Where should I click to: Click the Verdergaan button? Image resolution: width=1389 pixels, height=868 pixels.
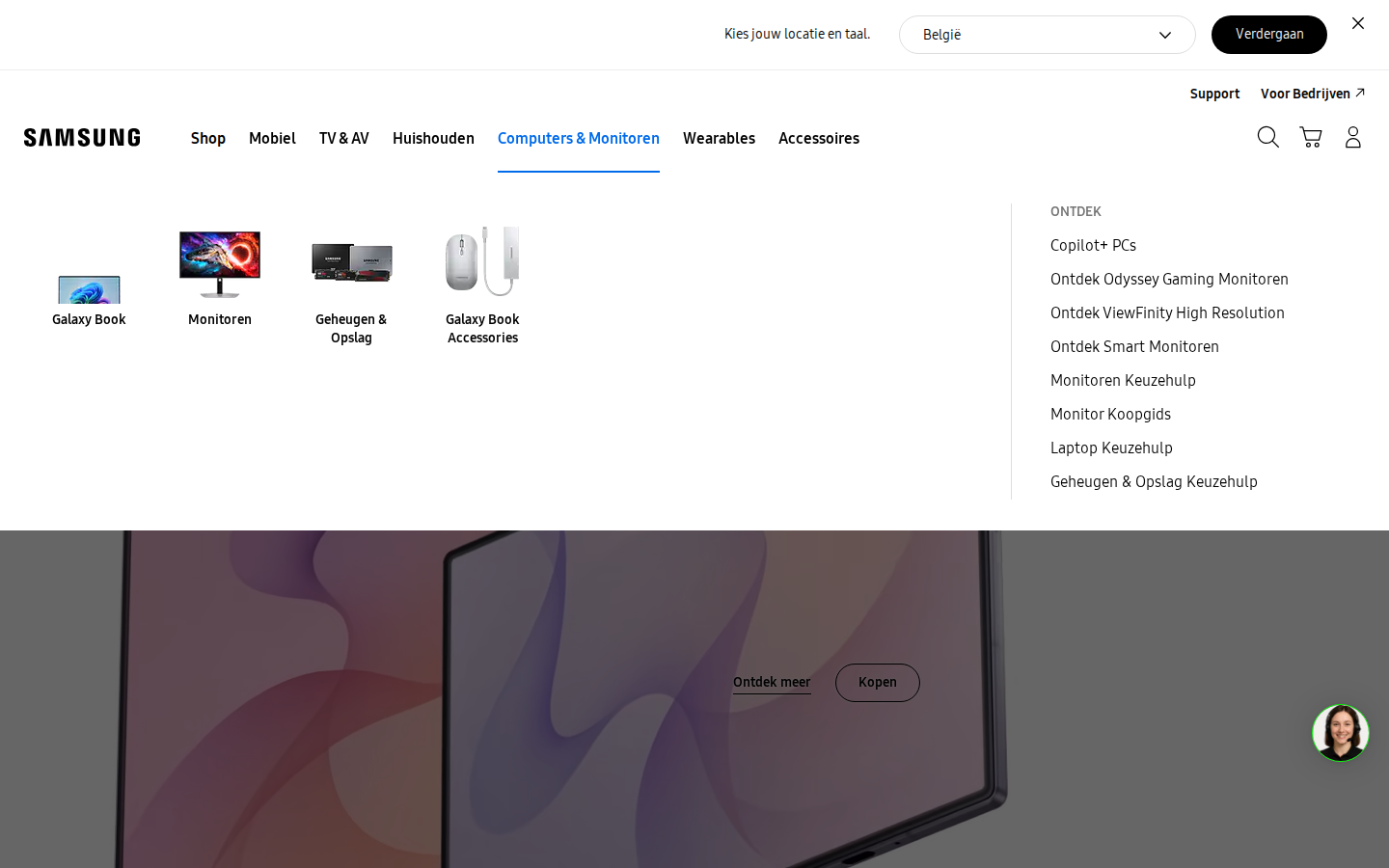click(1268, 35)
